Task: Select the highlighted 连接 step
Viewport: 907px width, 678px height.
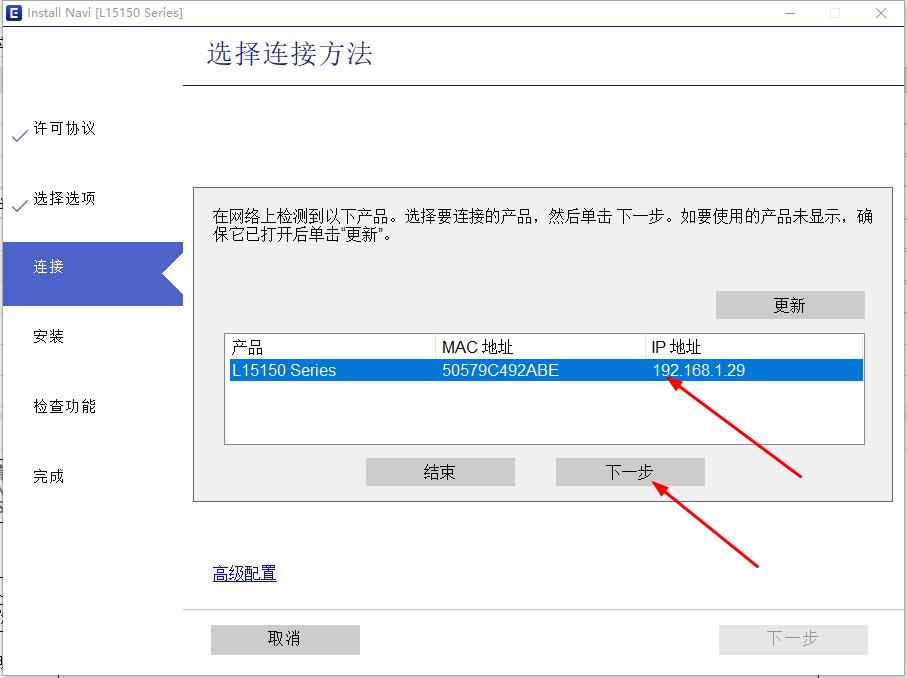Action: pos(49,267)
